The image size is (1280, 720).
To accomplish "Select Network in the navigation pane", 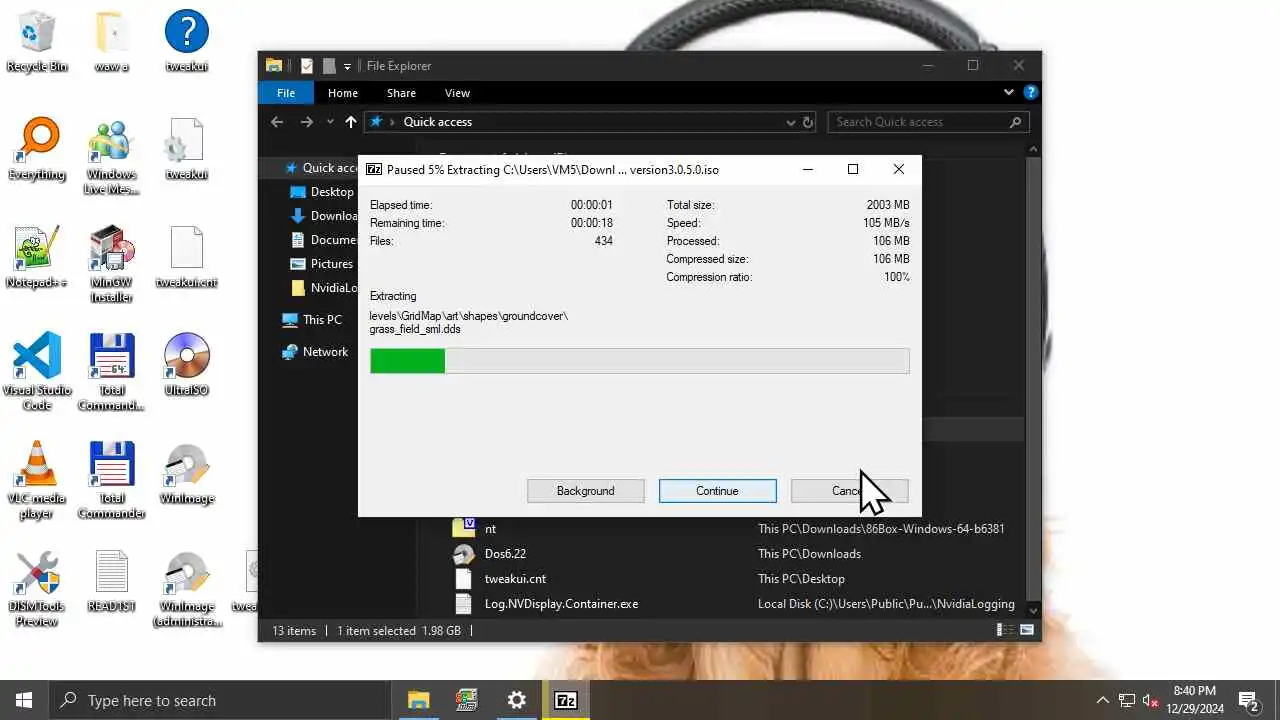I will tap(316, 352).
